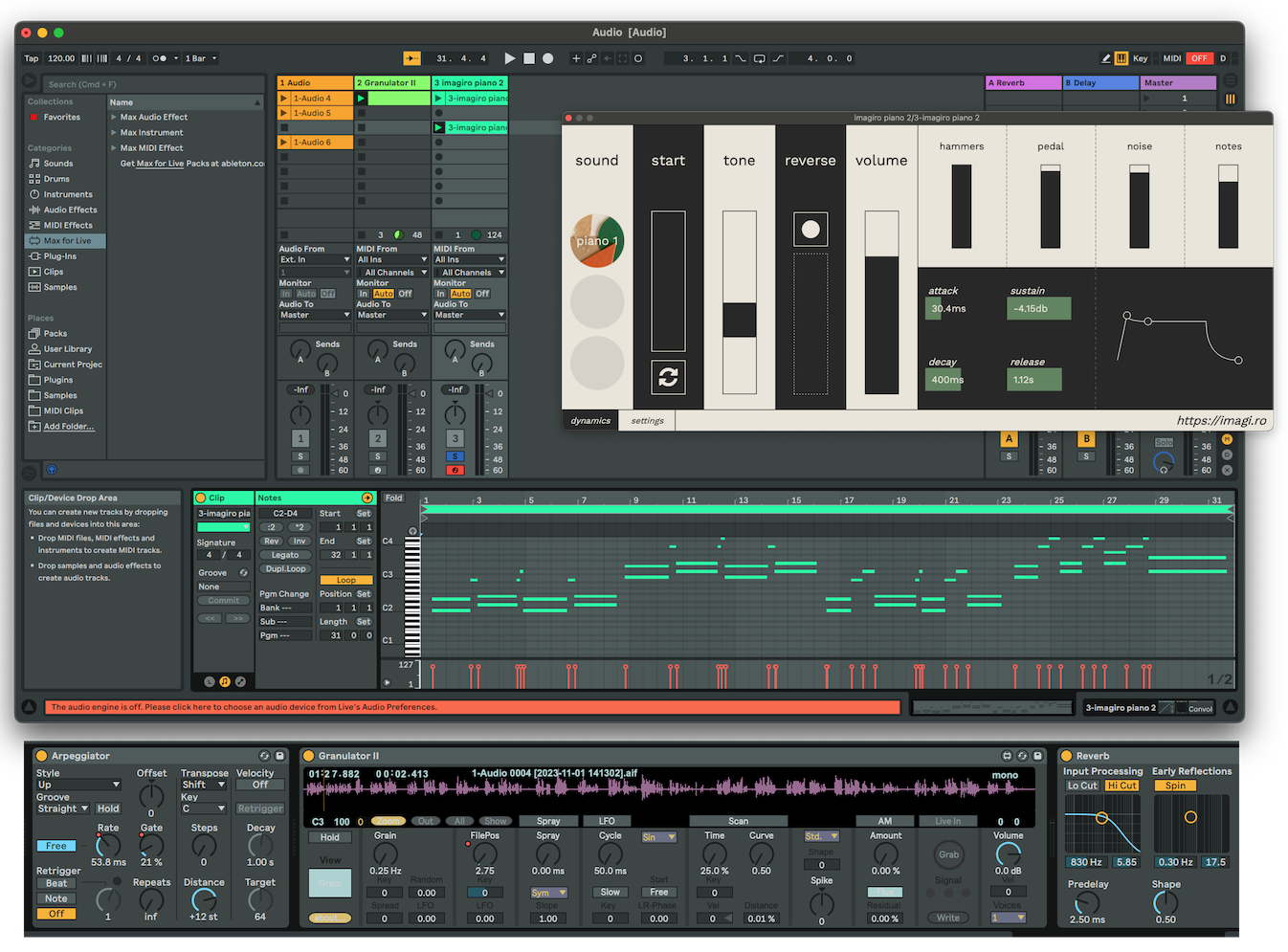Open the 1 Bar quantization menu
This screenshot has height=952, width=1288.
pos(201,58)
